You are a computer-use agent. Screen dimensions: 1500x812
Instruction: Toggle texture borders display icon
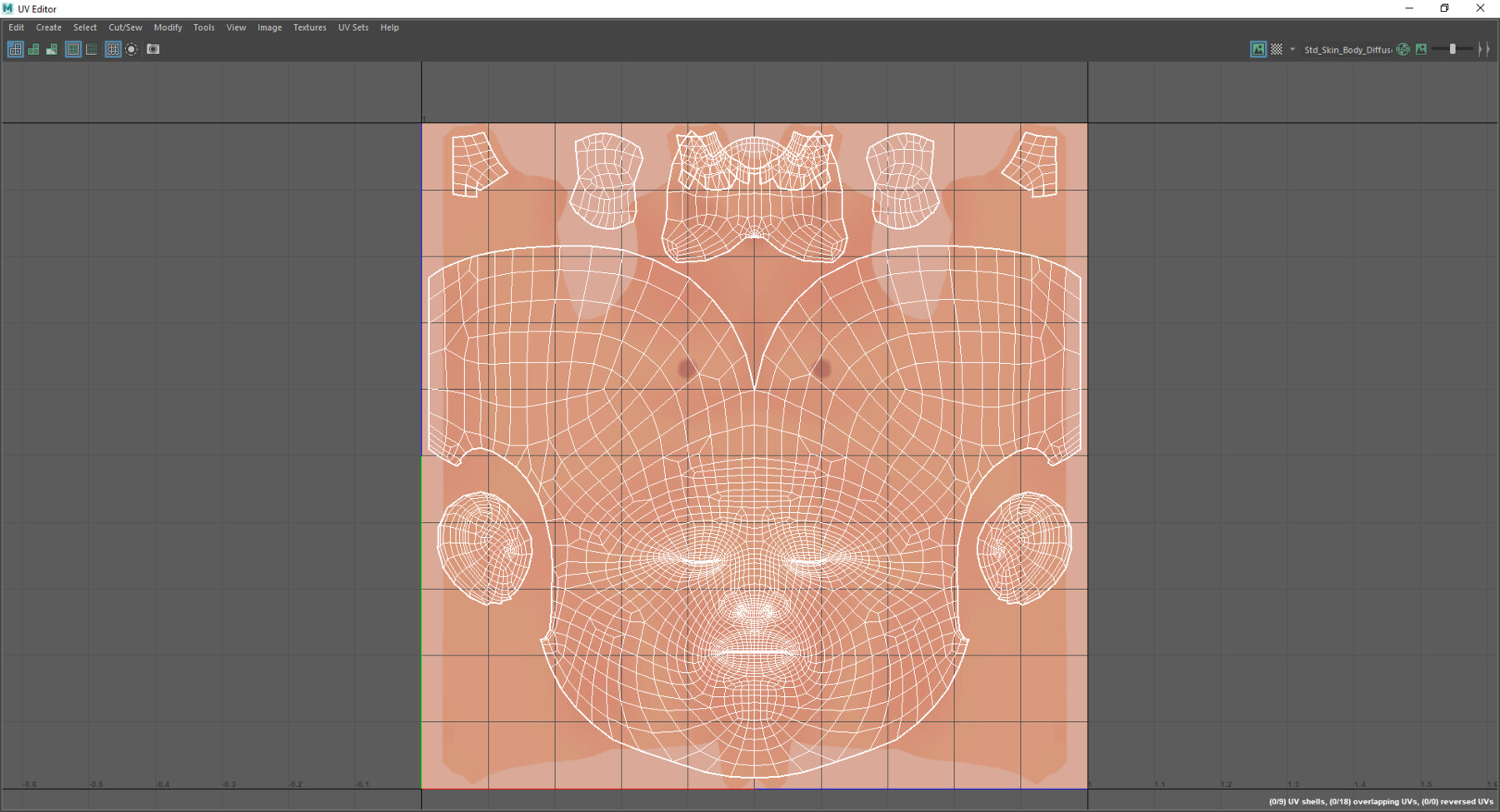point(73,49)
